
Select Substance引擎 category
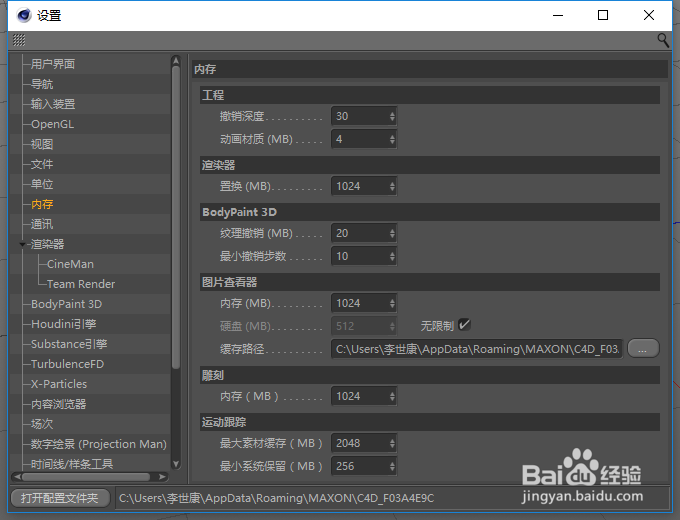click(69, 344)
